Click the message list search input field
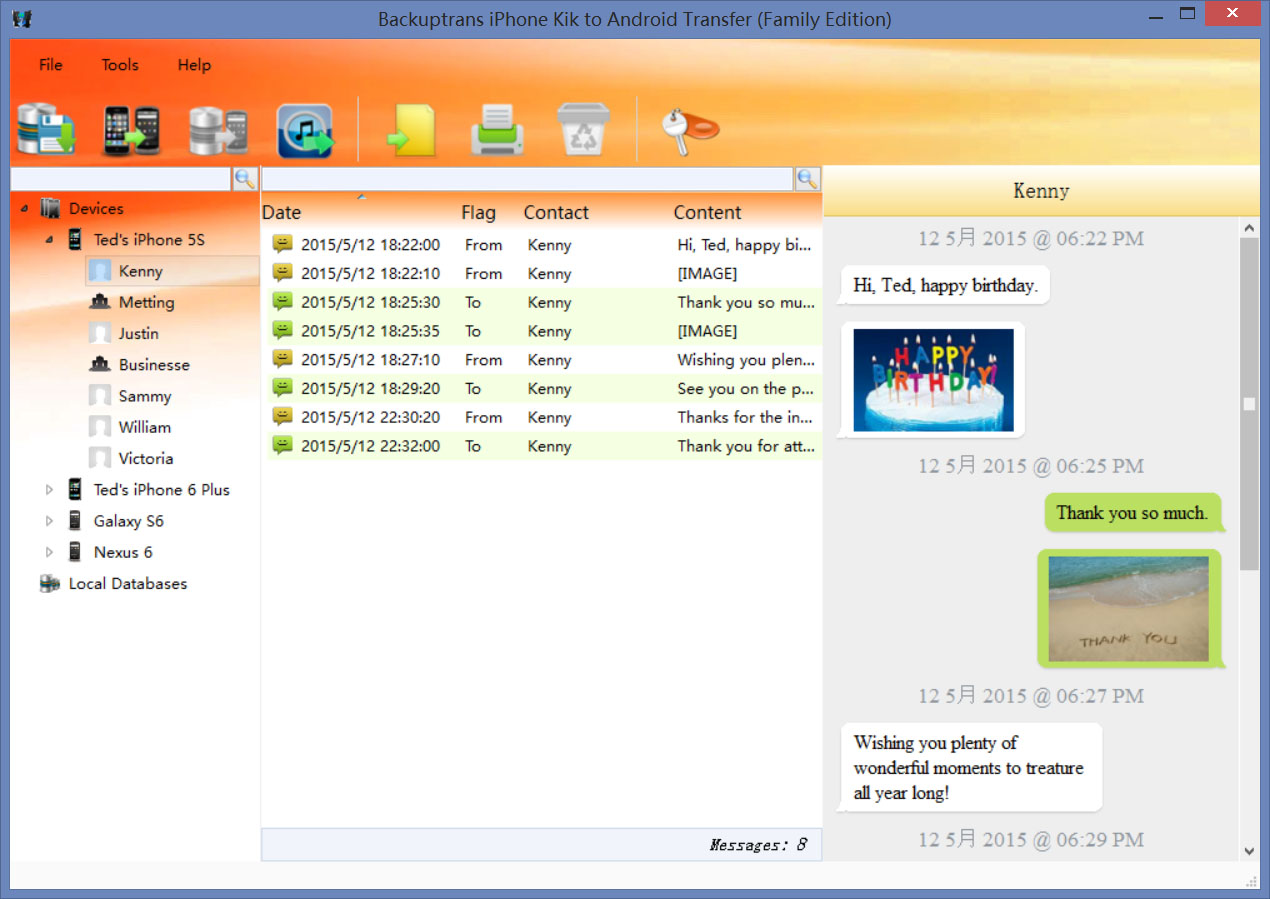The height and width of the screenshot is (899, 1270). pos(528,179)
